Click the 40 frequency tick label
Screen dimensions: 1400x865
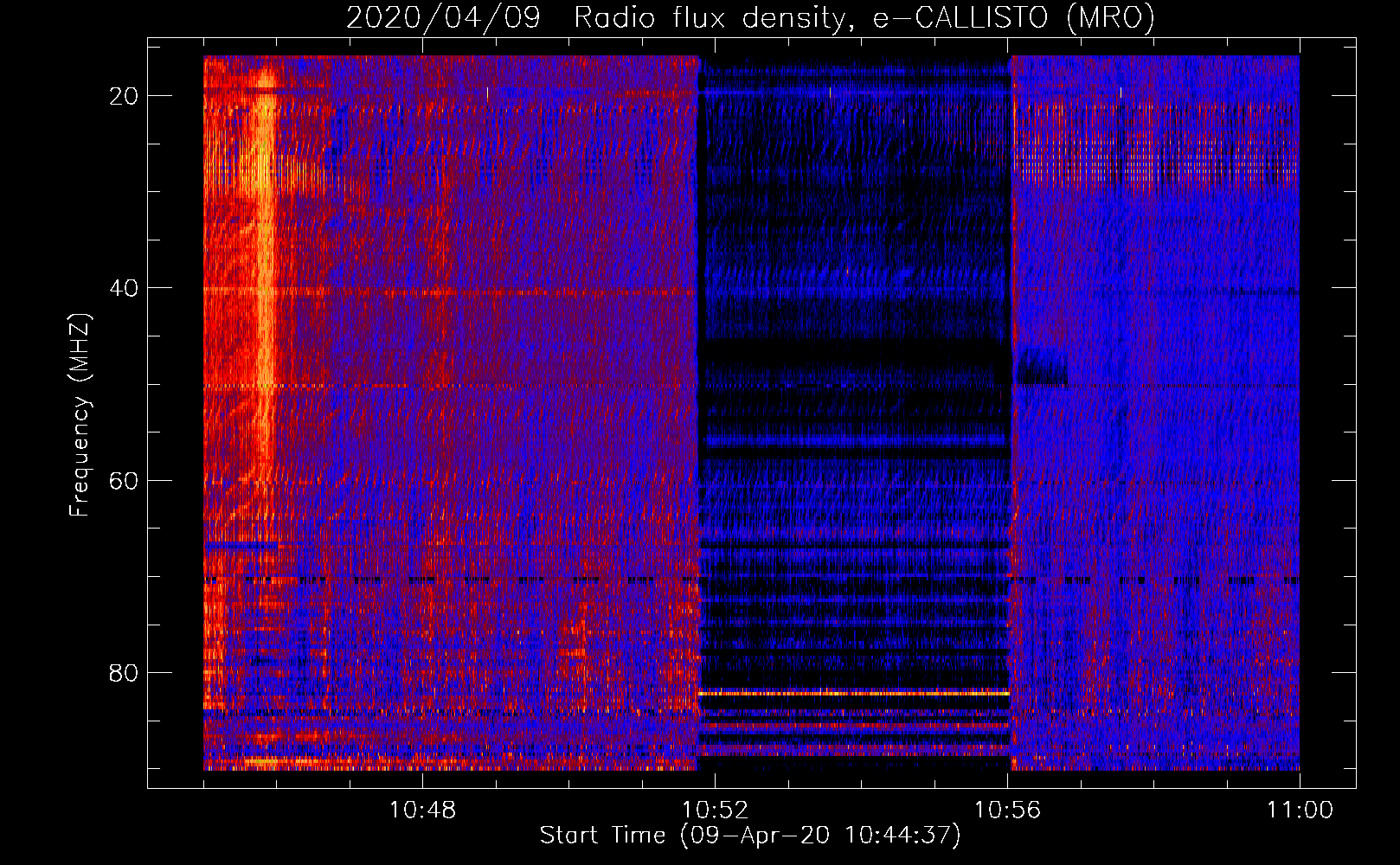click(125, 288)
